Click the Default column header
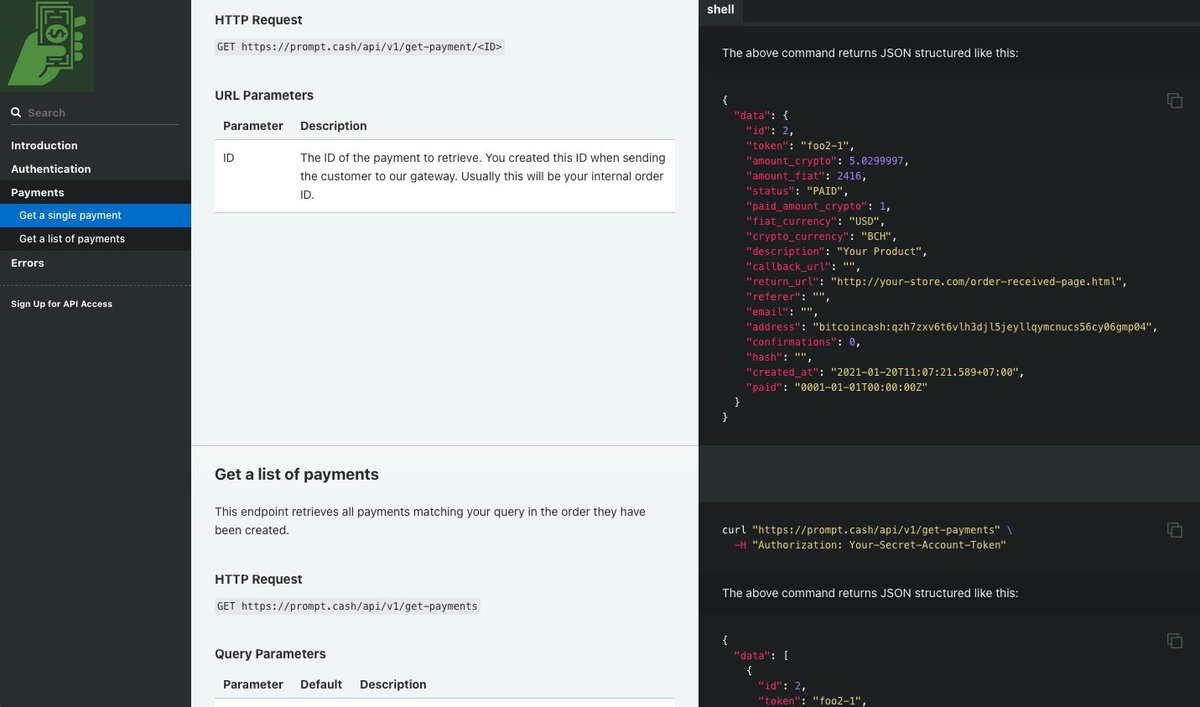Viewport: 1200px width, 707px height. pos(321,685)
